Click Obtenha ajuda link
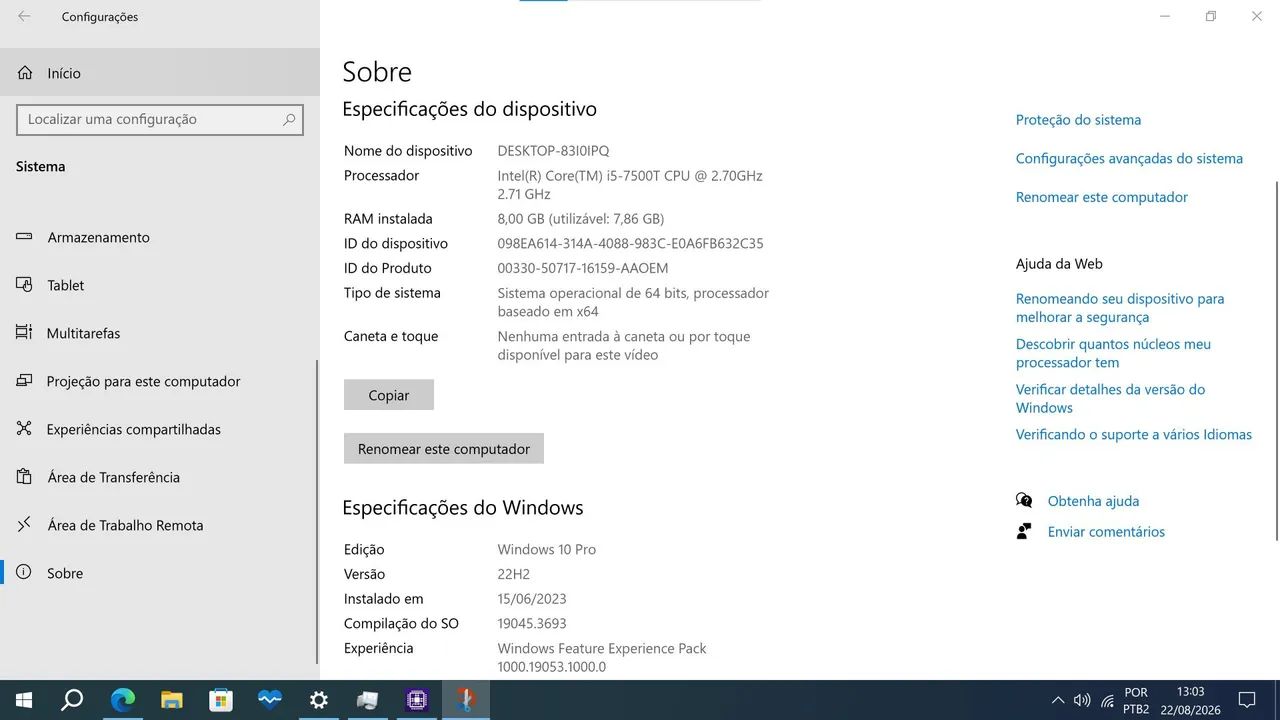Image resolution: width=1280 pixels, height=720 pixels. coord(1093,501)
